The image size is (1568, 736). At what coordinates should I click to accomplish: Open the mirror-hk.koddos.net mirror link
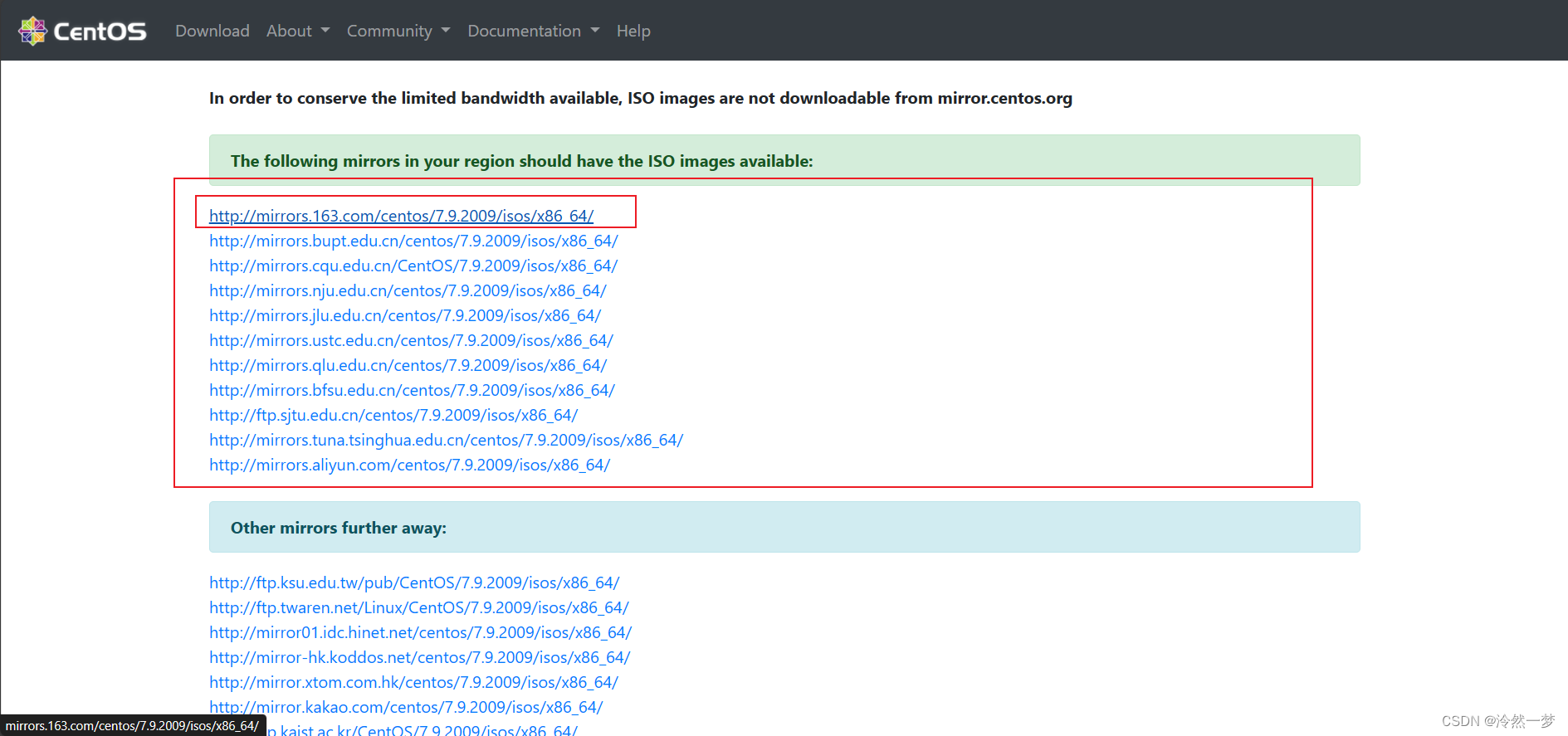click(420, 657)
